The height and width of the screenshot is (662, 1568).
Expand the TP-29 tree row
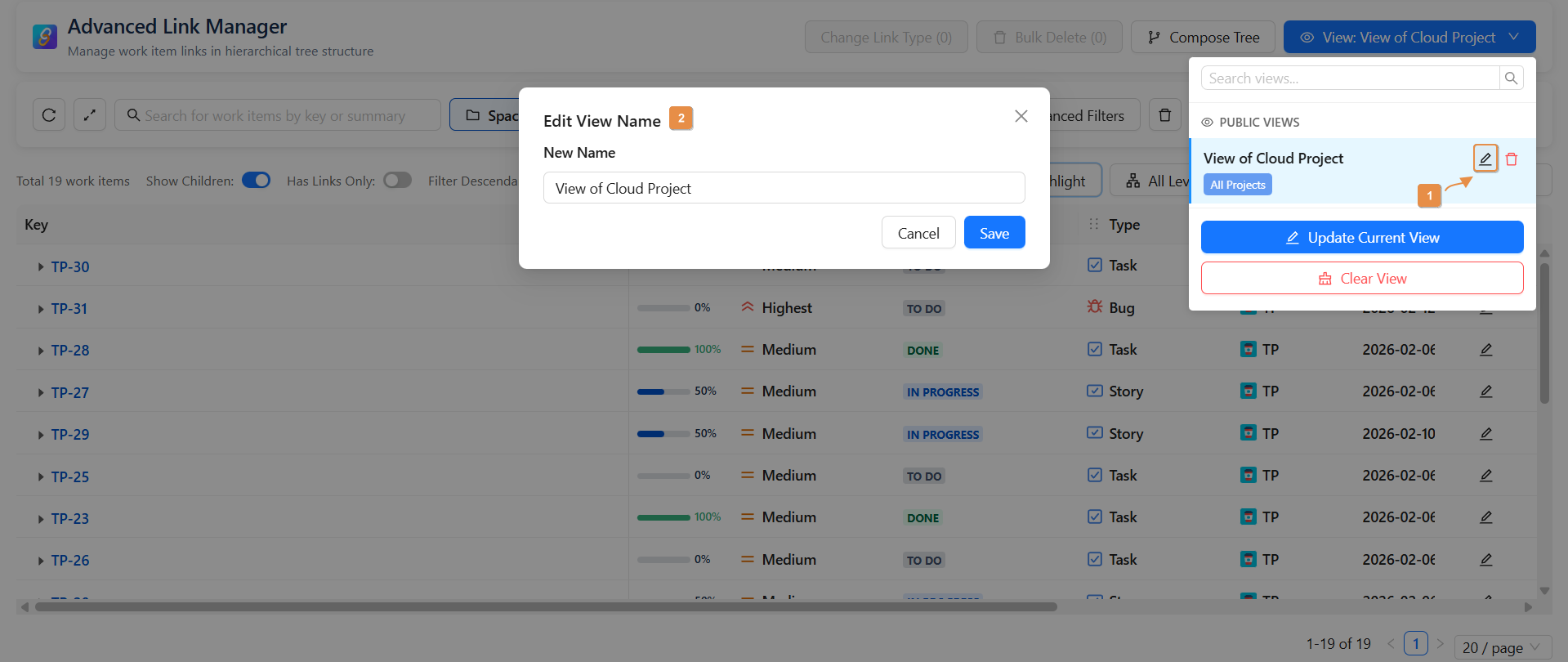pyautogui.click(x=40, y=435)
